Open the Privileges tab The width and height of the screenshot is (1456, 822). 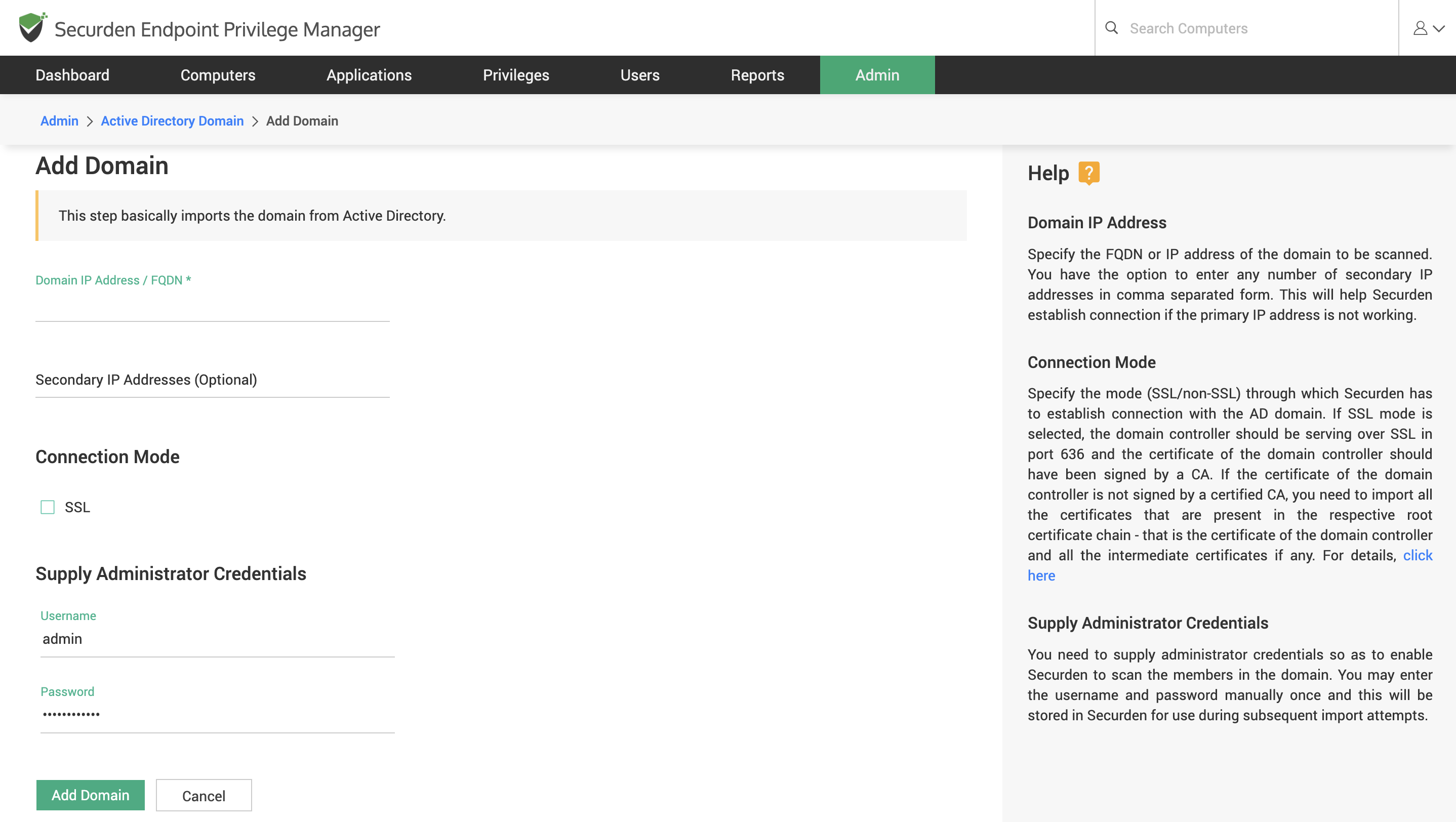point(515,74)
